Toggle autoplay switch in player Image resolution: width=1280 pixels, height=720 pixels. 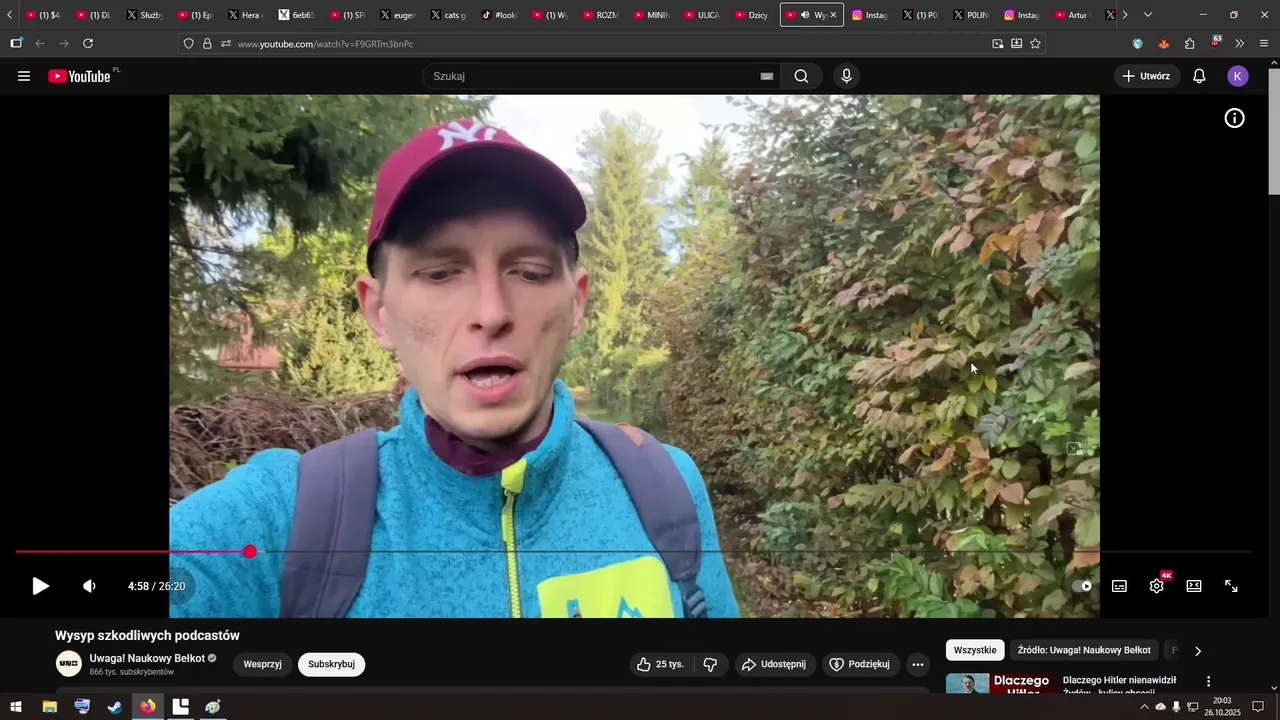1082,586
